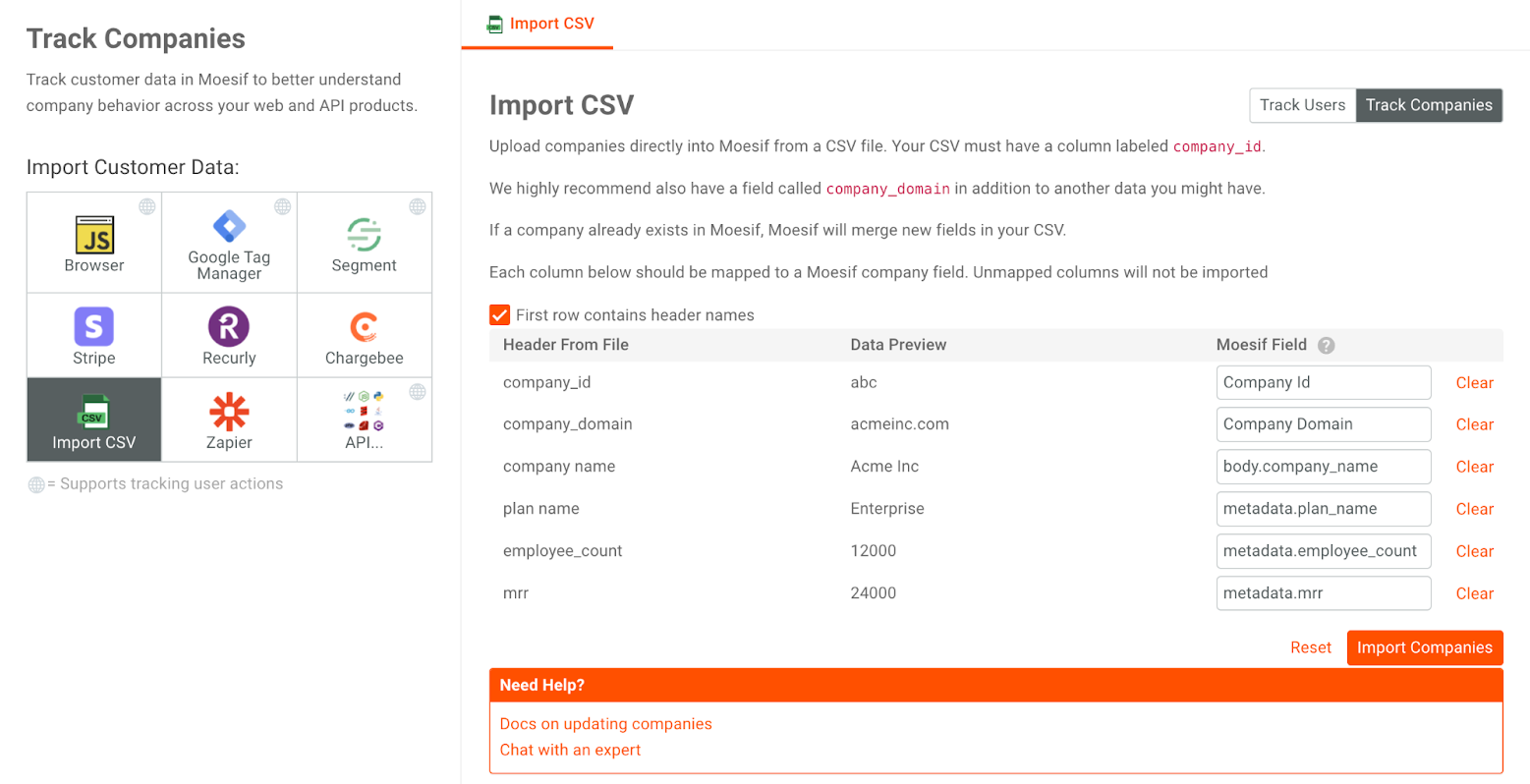The image size is (1530, 784).
Task: Click the metadata.employee_count field
Action: (1324, 551)
